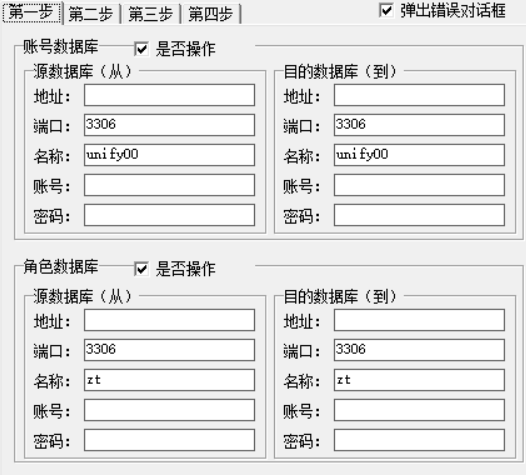Click role destination database 账号 field
Viewport: 526px width, 475px height.
[x=419, y=410]
